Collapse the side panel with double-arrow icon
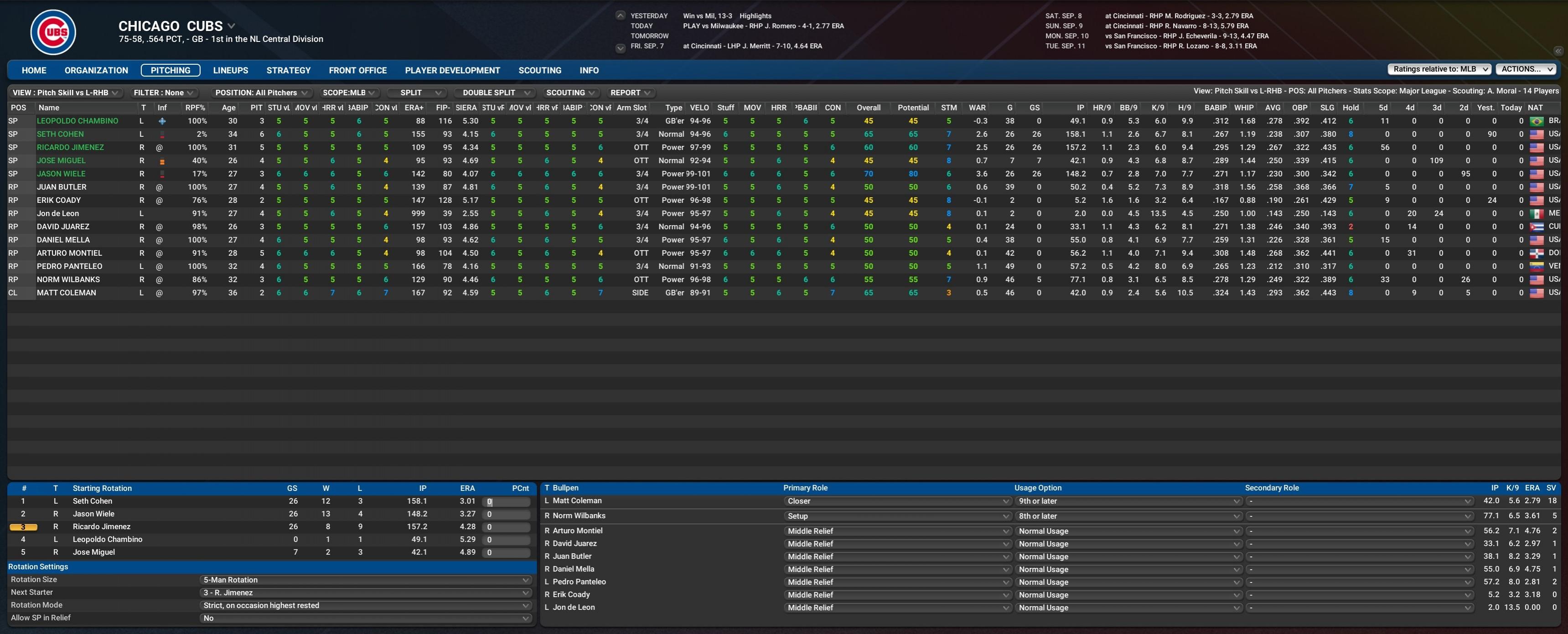The width and height of the screenshot is (1568, 634). coord(1558,51)
